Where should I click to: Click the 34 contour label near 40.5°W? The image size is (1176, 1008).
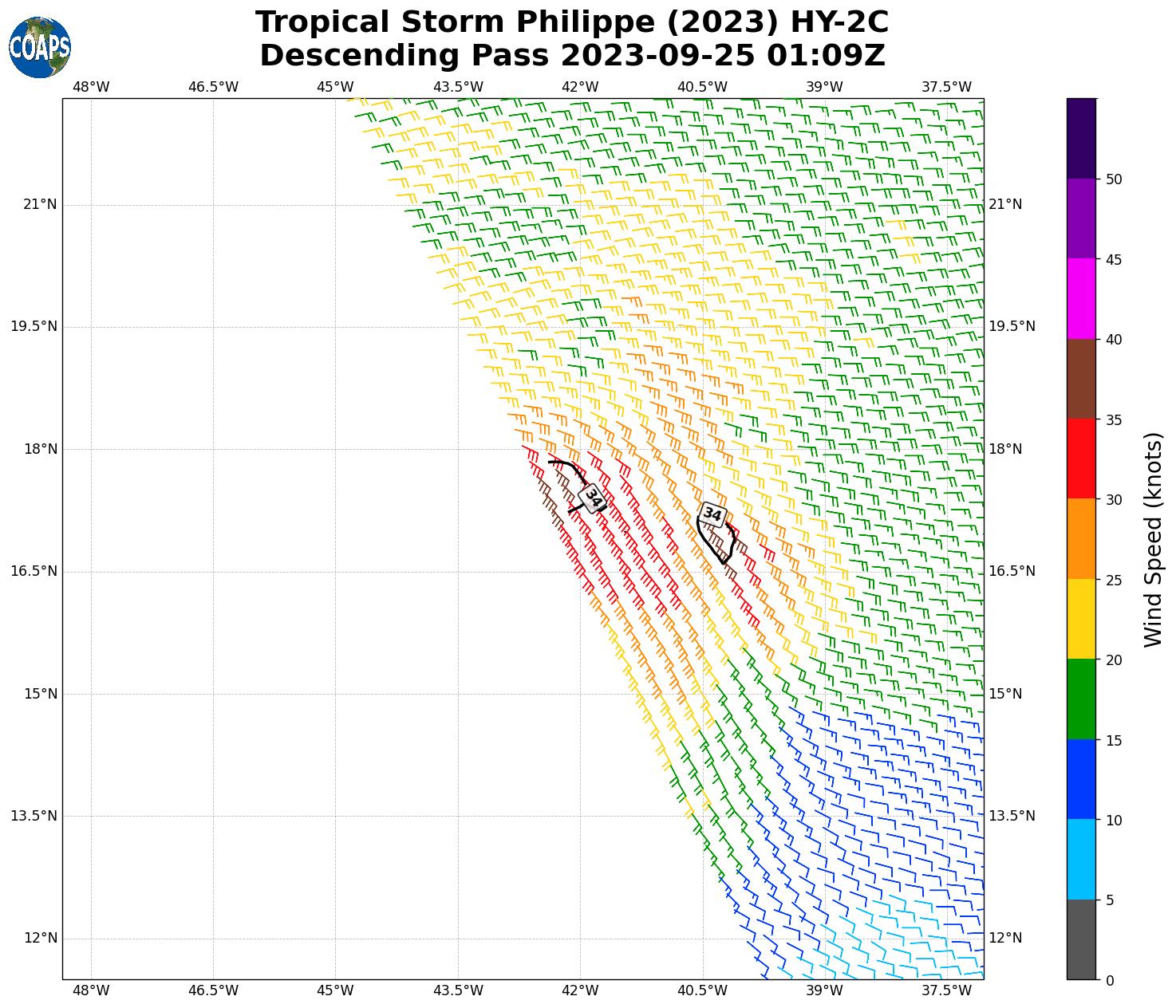tap(712, 515)
